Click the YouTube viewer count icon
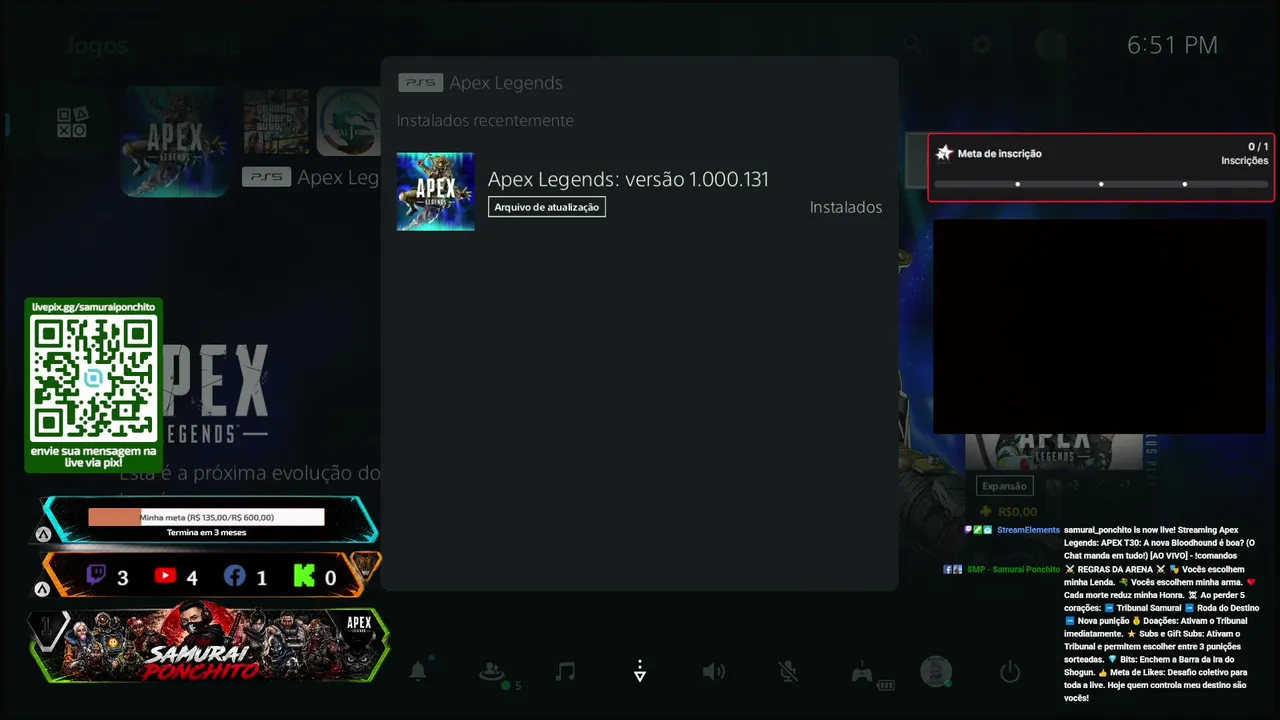This screenshot has height=720, width=1280. pos(166,576)
